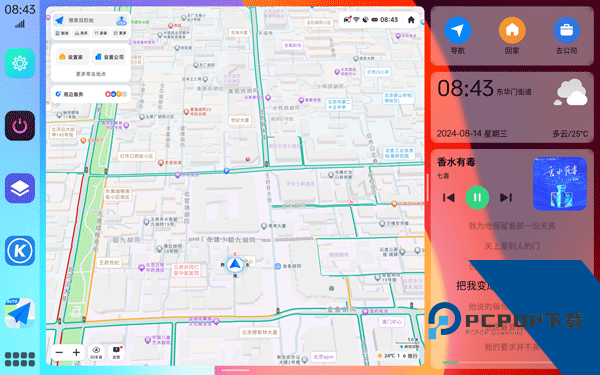600x375 pixels.
Task: Zoom in the map with plus button
Action: (76, 352)
